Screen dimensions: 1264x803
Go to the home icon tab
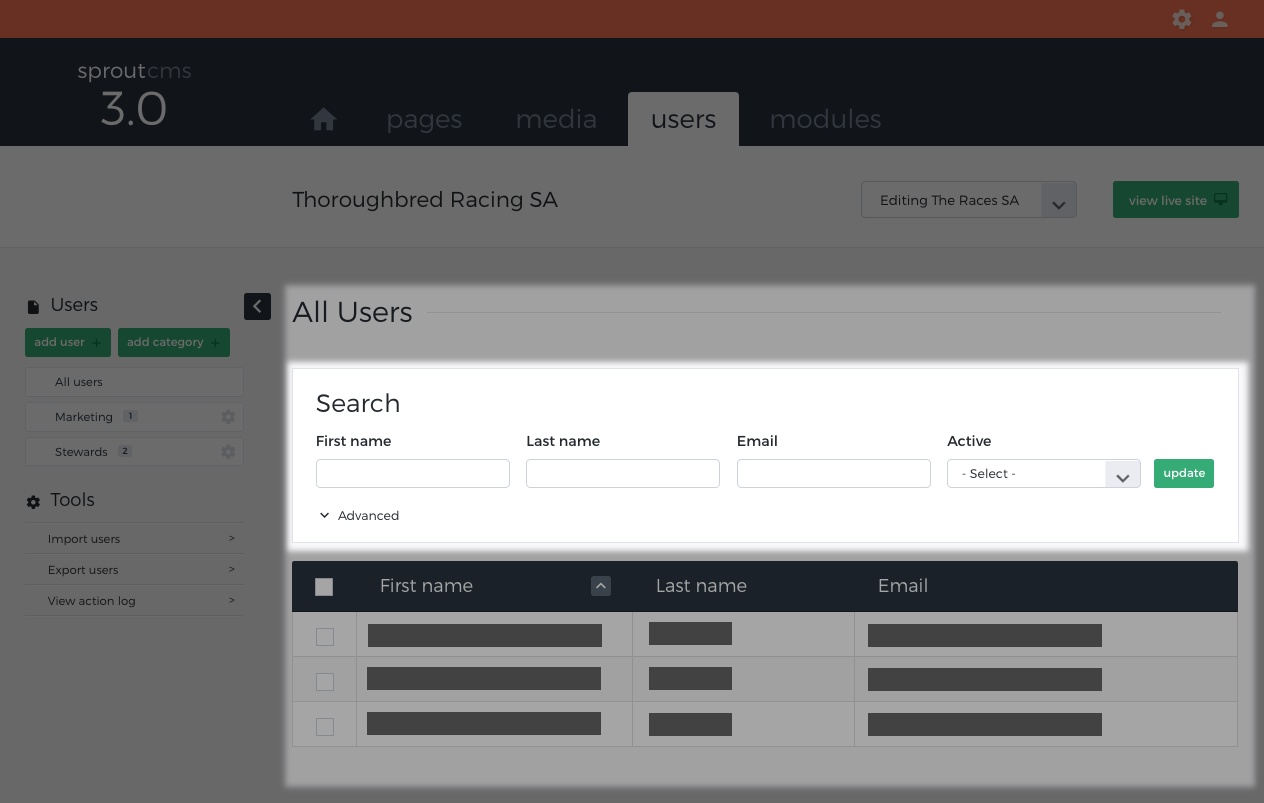click(x=323, y=120)
